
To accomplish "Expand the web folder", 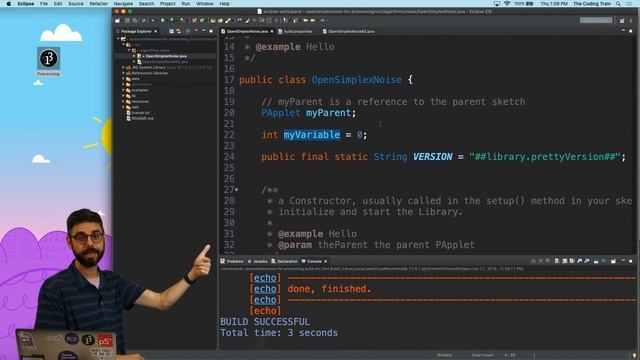I will pyautogui.click(x=123, y=107).
